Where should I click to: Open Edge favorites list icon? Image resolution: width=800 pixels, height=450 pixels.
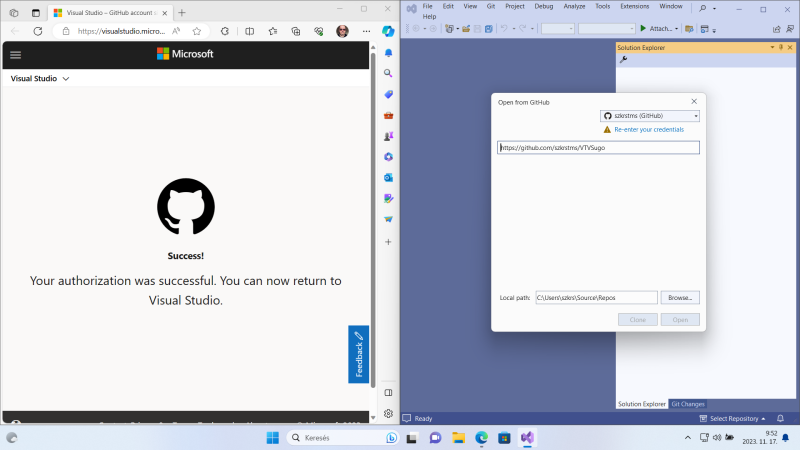coord(273,31)
